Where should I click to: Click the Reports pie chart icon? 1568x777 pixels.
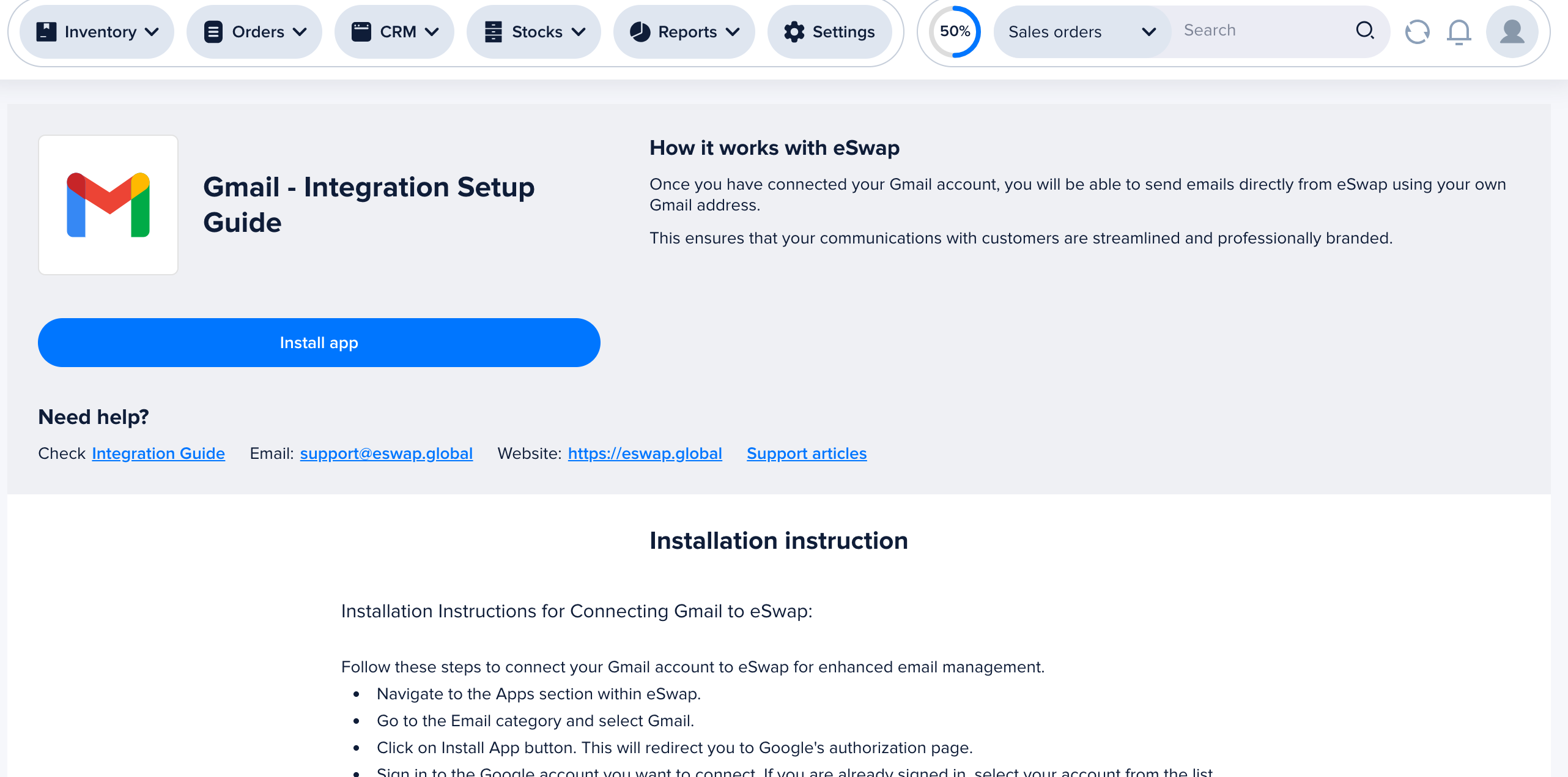pos(640,32)
